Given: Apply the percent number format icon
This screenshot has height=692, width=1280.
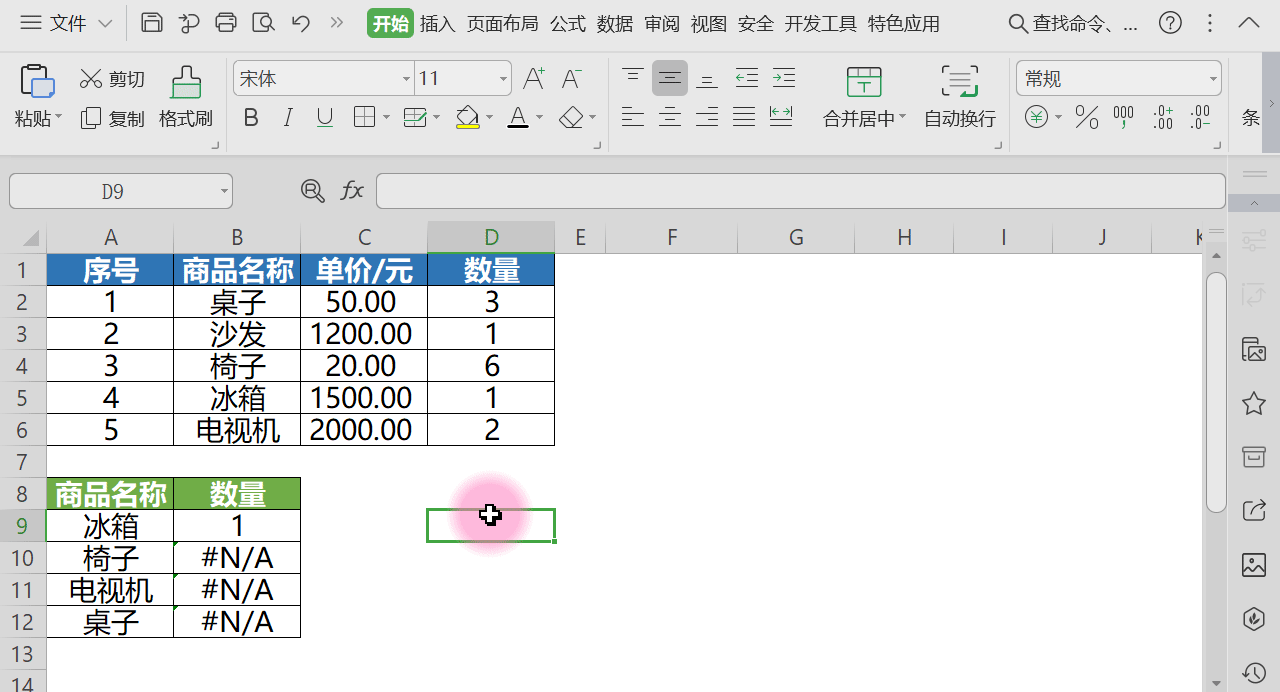Looking at the screenshot, I should (x=1086, y=117).
